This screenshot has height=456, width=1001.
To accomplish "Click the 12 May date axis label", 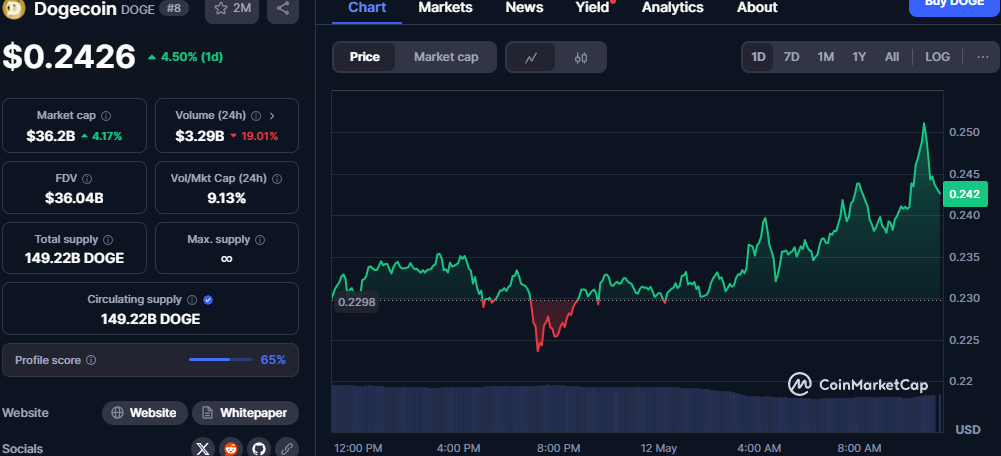I will click(x=657, y=448).
